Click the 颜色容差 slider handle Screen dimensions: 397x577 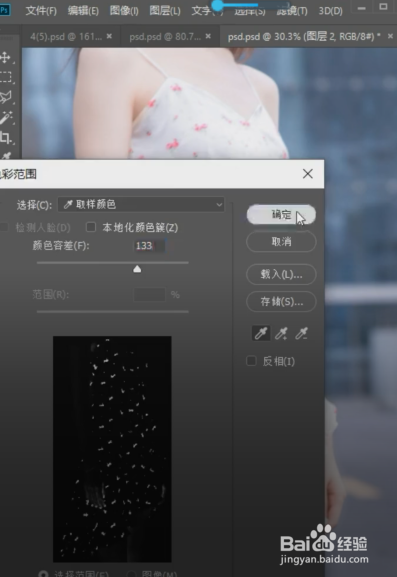click(137, 269)
